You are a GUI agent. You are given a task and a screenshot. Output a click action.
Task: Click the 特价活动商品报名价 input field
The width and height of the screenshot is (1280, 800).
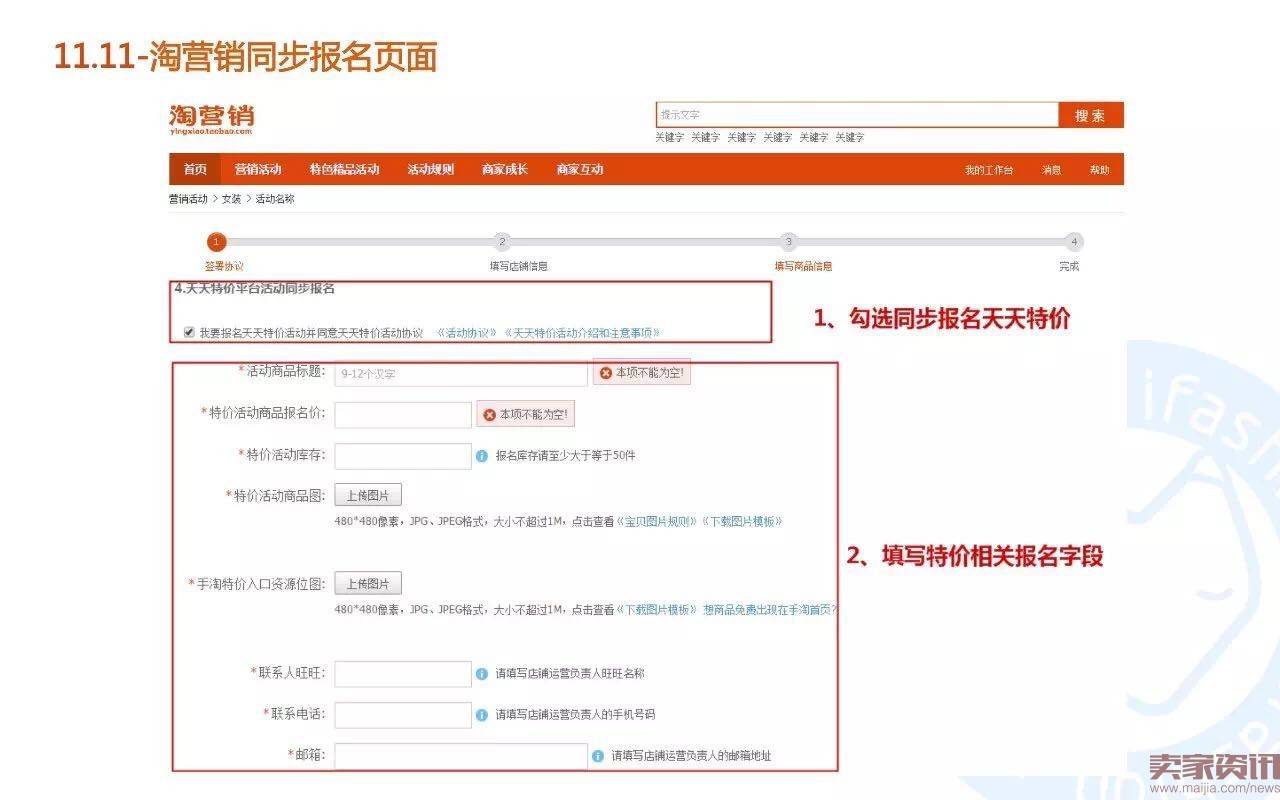(x=403, y=415)
